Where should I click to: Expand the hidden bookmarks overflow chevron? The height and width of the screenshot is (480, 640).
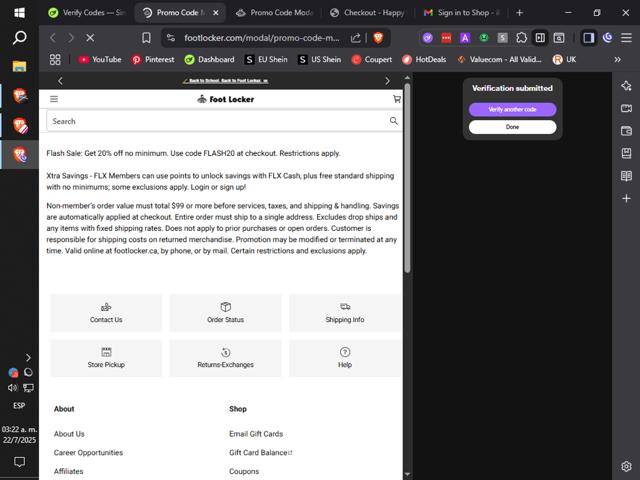tap(618, 60)
